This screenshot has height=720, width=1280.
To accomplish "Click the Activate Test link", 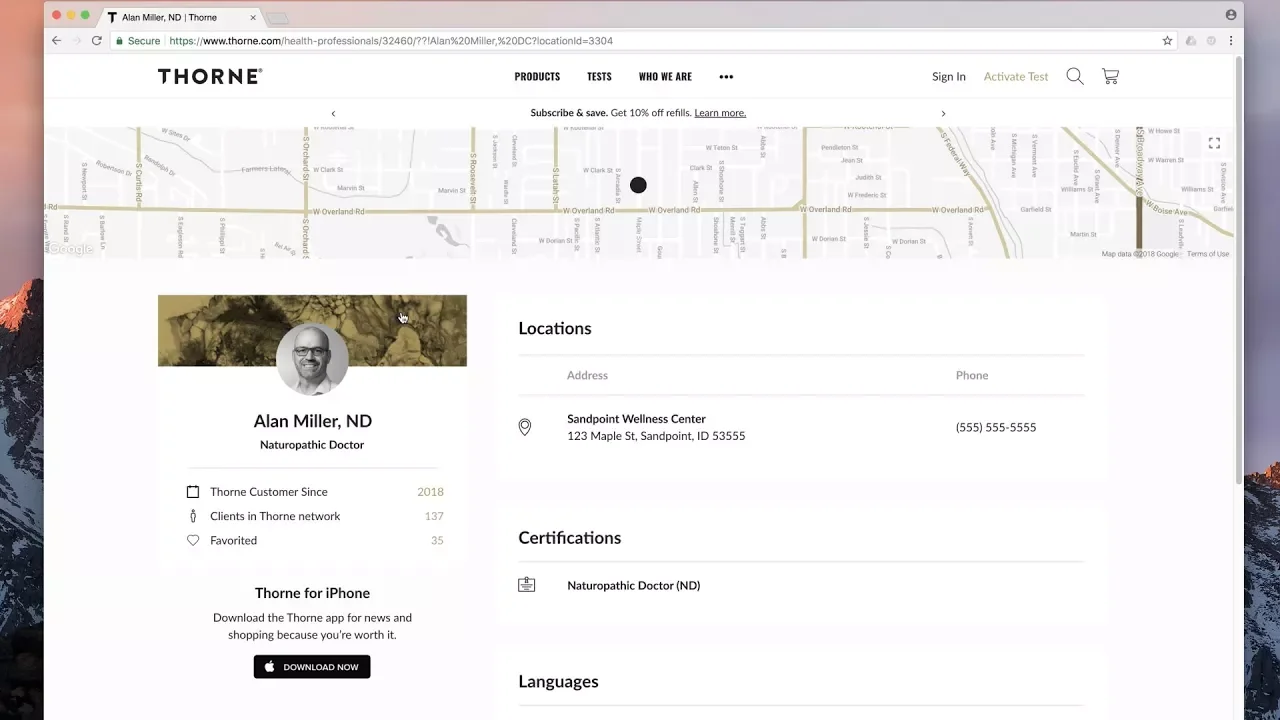I will (x=1016, y=76).
